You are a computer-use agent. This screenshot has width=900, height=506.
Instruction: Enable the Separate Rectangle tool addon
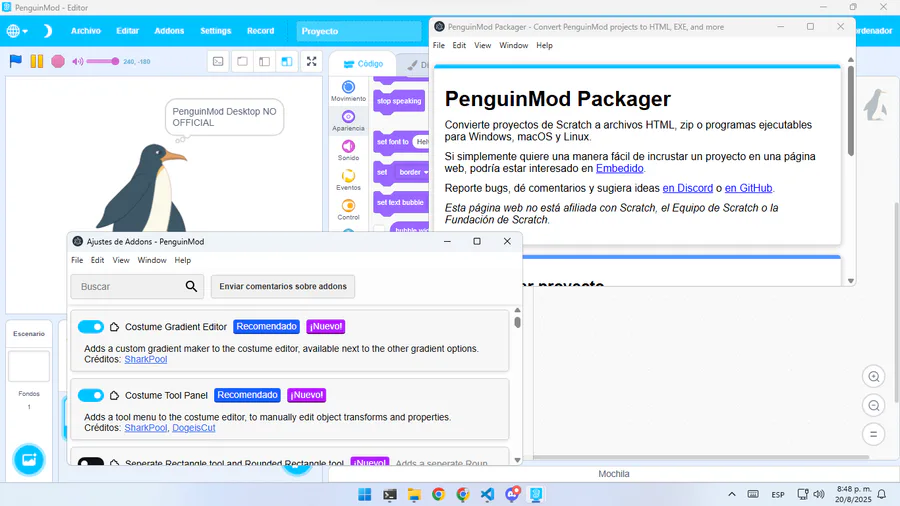[x=91, y=461]
